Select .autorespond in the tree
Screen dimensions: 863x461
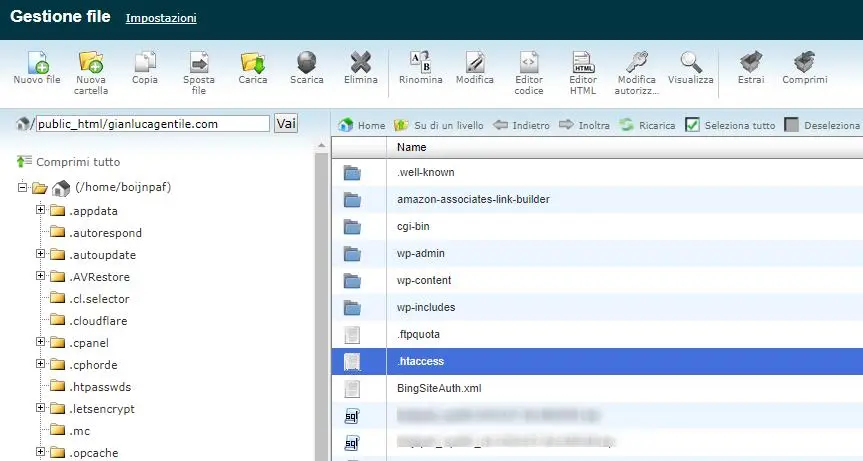pos(105,233)
